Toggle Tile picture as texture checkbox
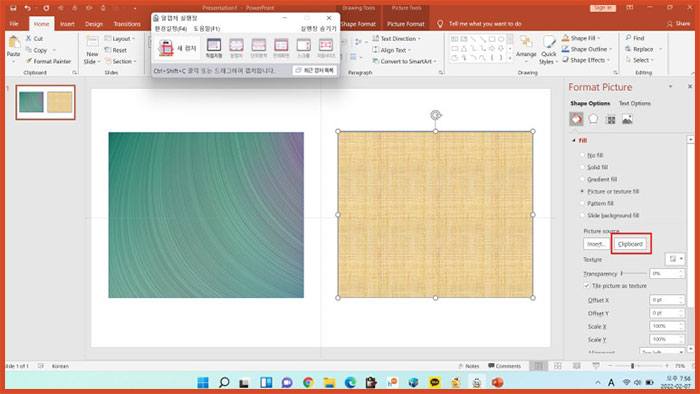This screenshot has width=700, height=394. click(587, 286)
